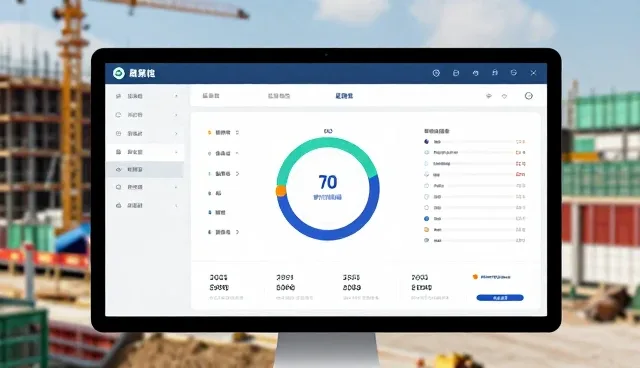
Task: Open the last sidebar menu item
Action: point(145,206)
